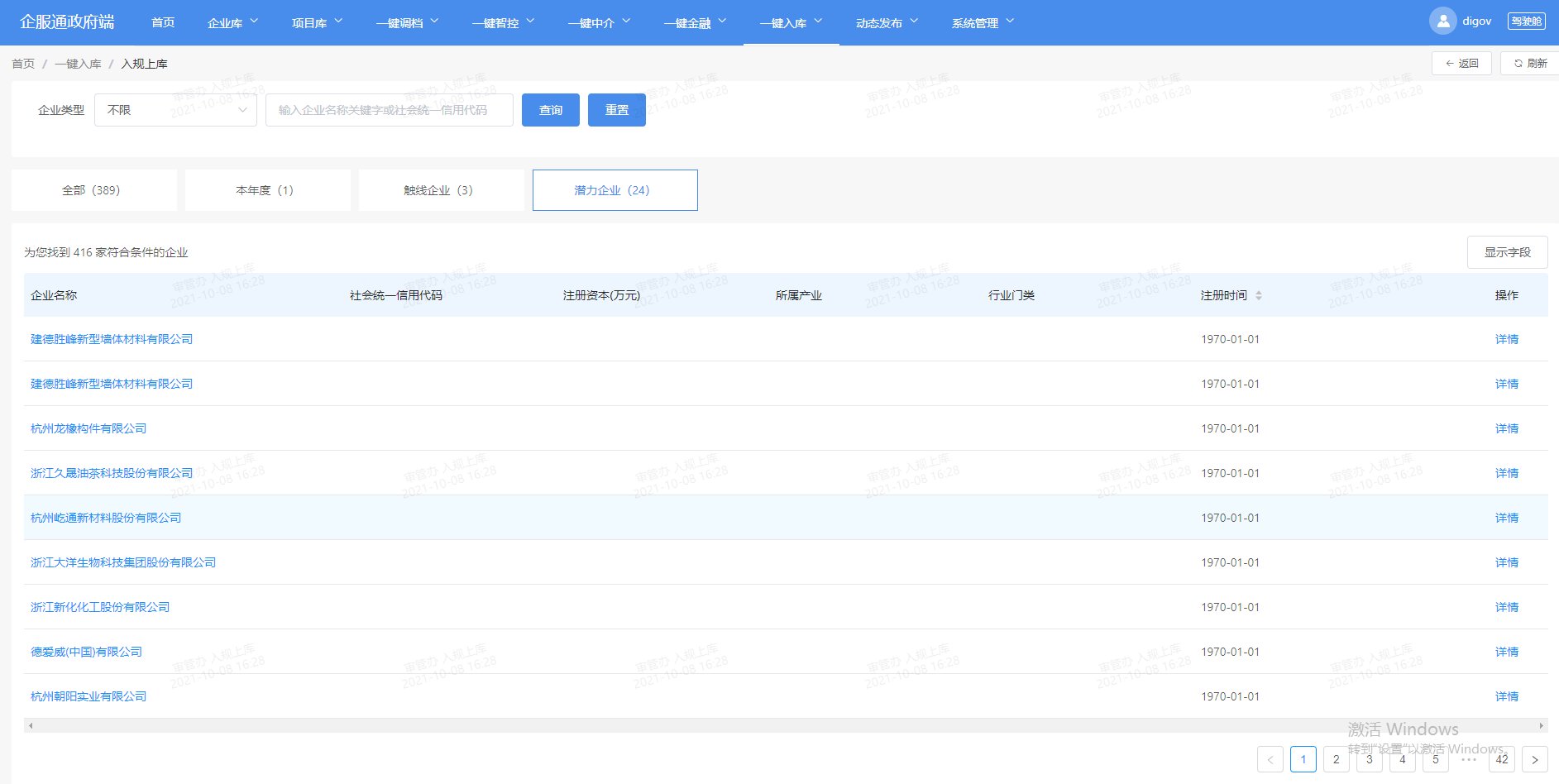Open 杭州屹通新材料股份有限公司 link
Screen dimensions: 1559x784
(106, 518)
